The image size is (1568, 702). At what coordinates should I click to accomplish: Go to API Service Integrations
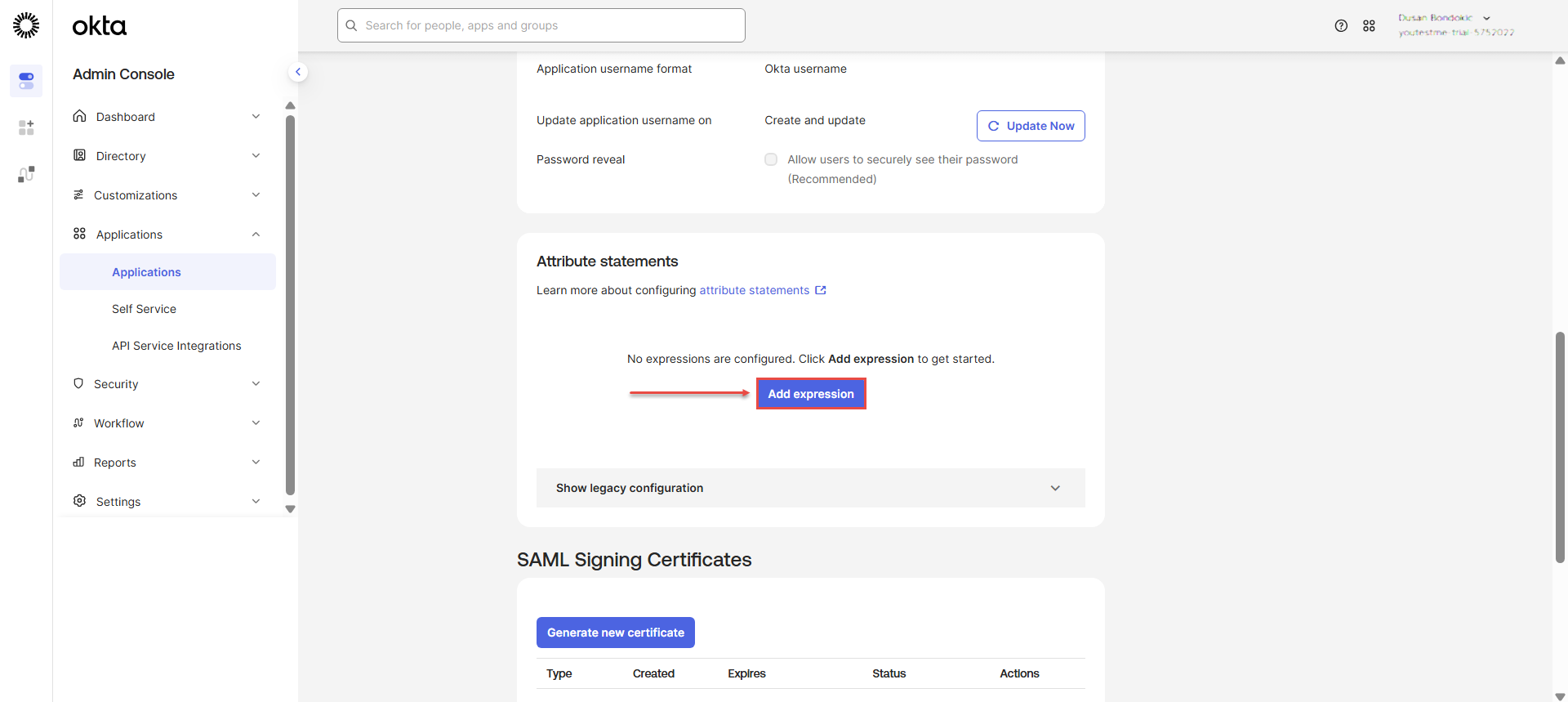point(176,346)
